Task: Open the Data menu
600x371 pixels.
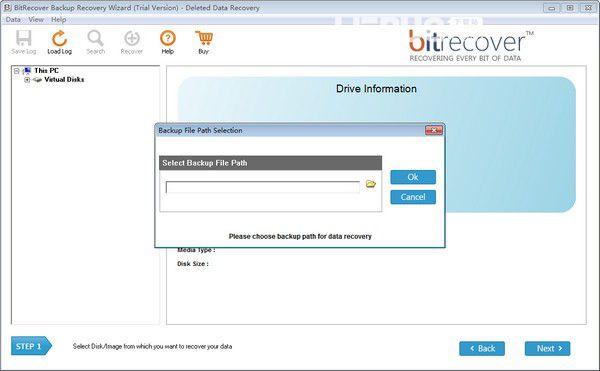Action: click(13, 20)
